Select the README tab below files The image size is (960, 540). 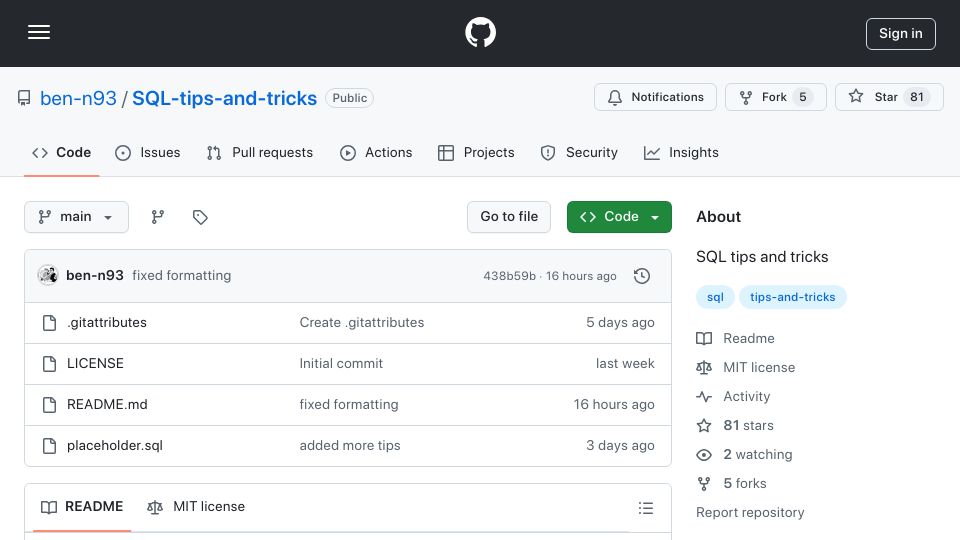[82, 507]
